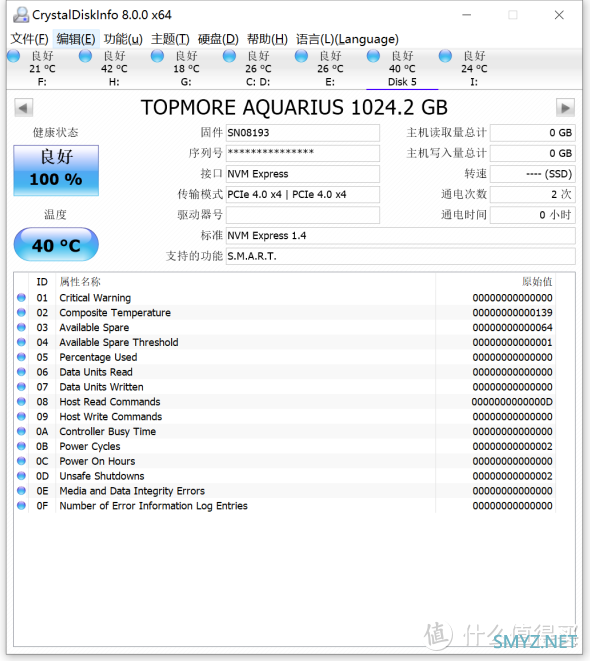Click raw value 0000000000064 for Available Spare
The width and height of the screenshot is (590, 661).
tap(512, 328)
